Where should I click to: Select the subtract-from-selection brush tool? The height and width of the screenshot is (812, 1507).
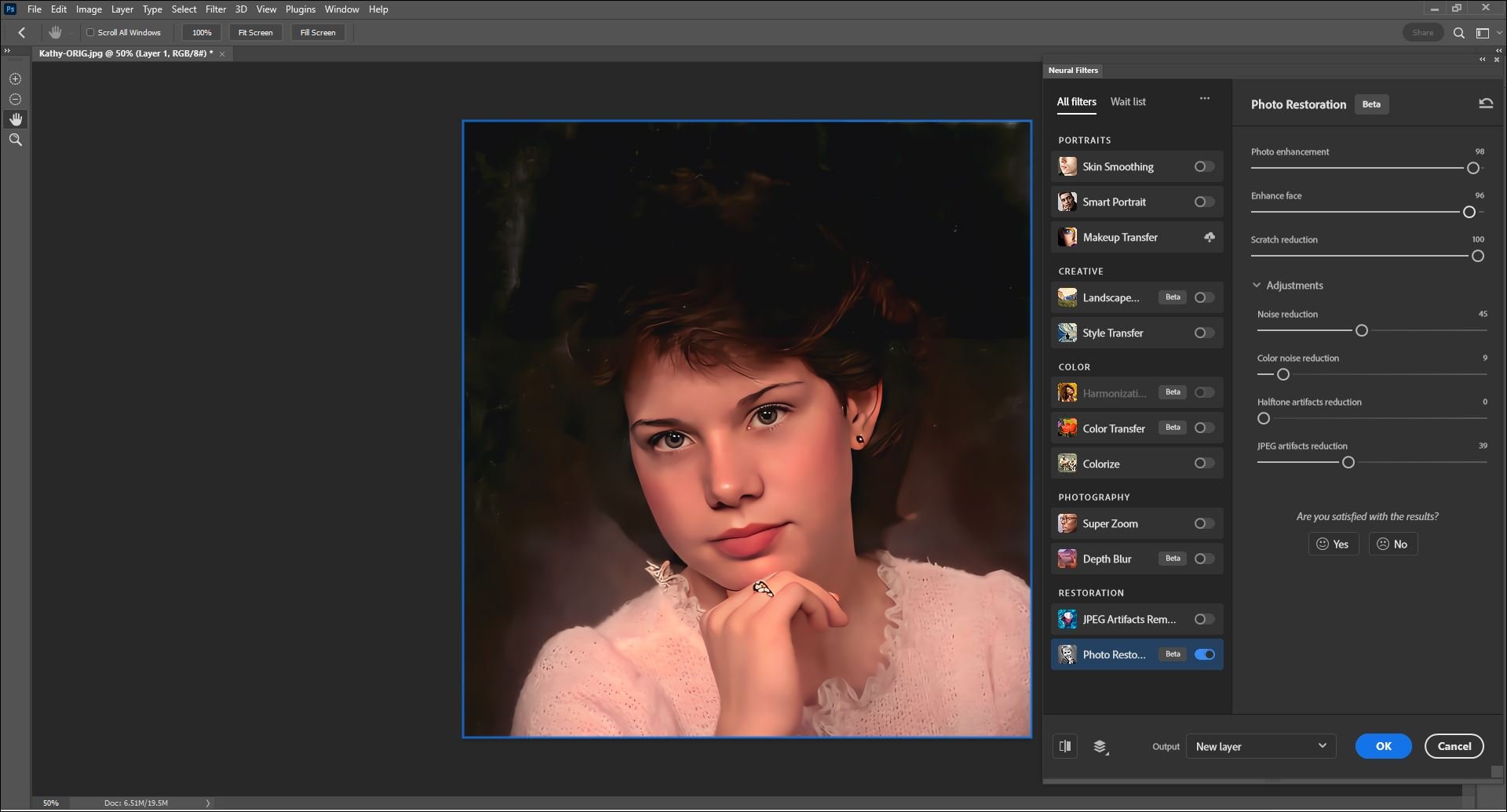point(15,99)
